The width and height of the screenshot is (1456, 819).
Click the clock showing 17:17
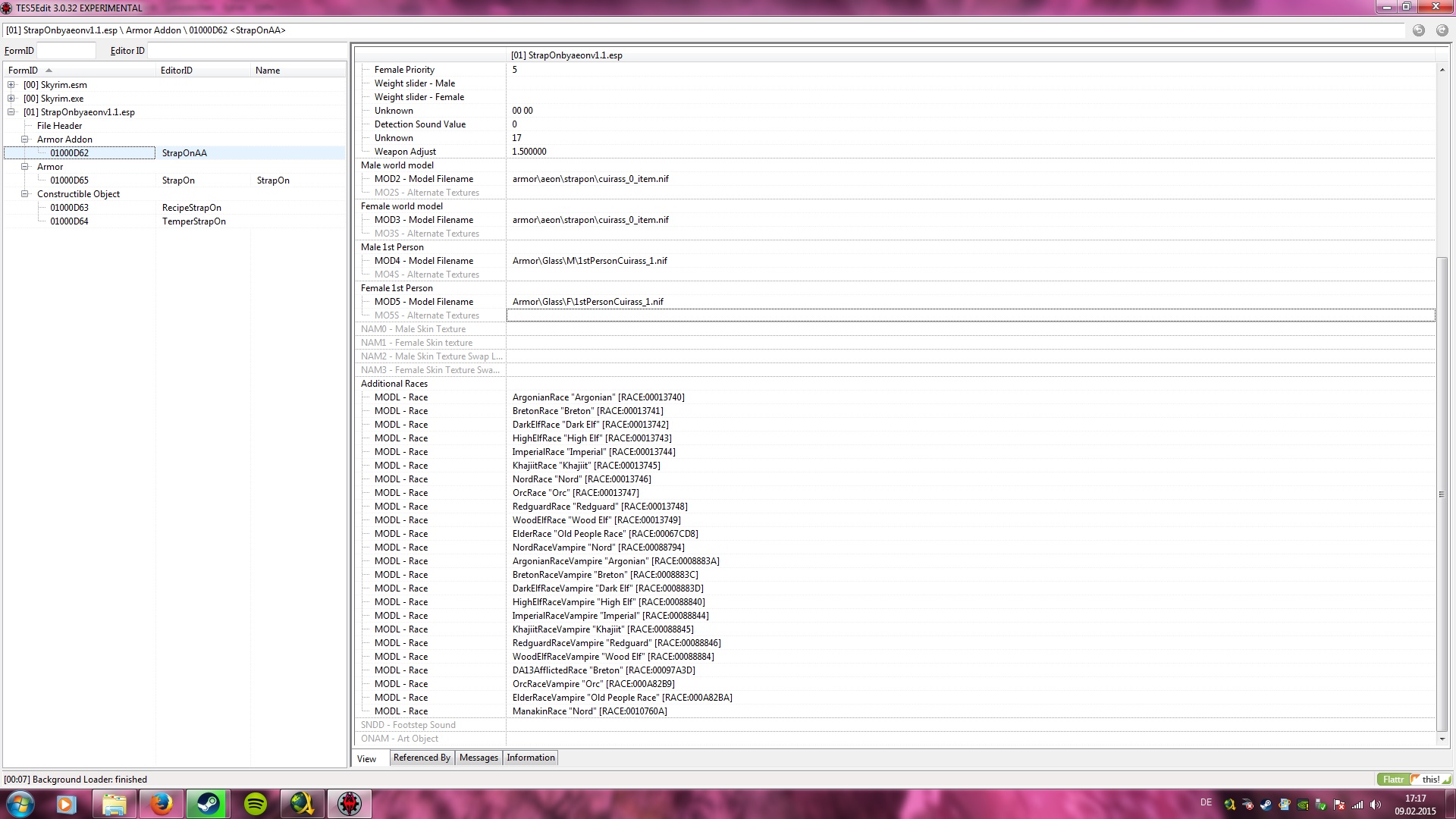[x=1415, y=805]
